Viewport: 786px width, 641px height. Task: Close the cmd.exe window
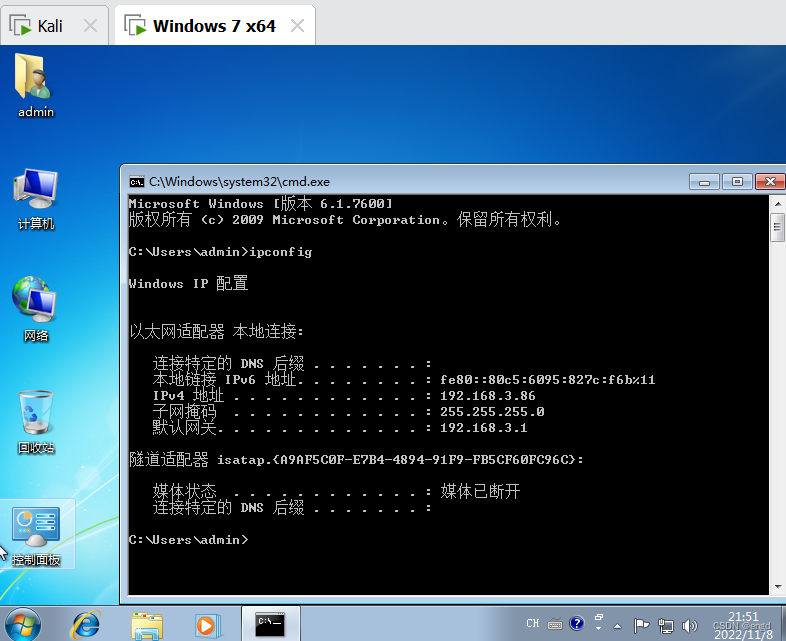[x=770, y=181]
